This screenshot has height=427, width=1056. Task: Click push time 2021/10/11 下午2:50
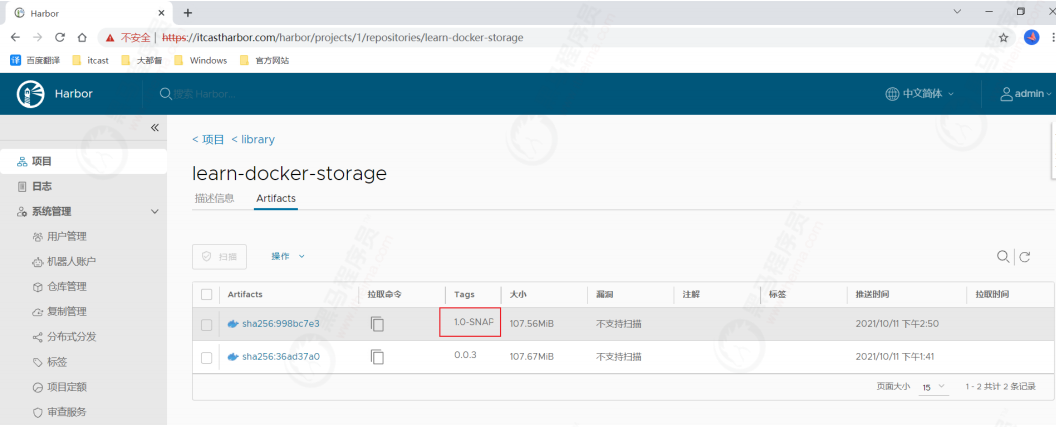click(x=897, y=324)
